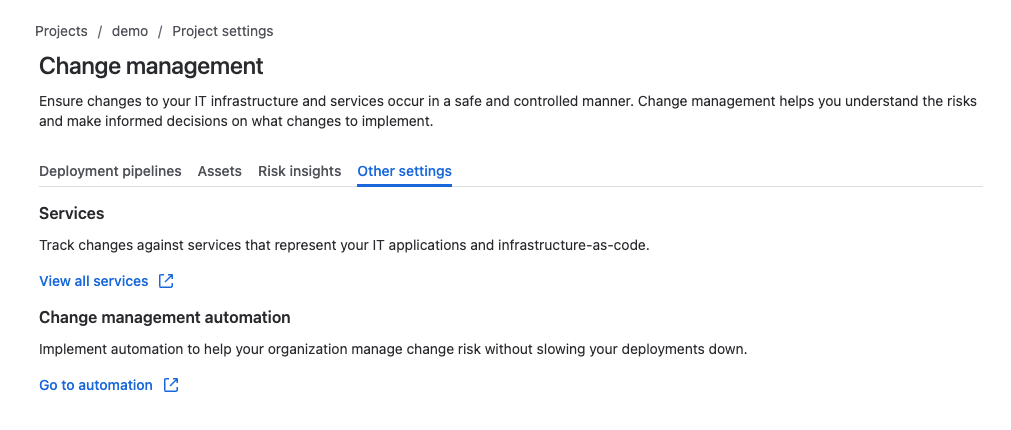Click the Change management automation heading
This screenshot has height=430, width=1011.
[165, 317]
